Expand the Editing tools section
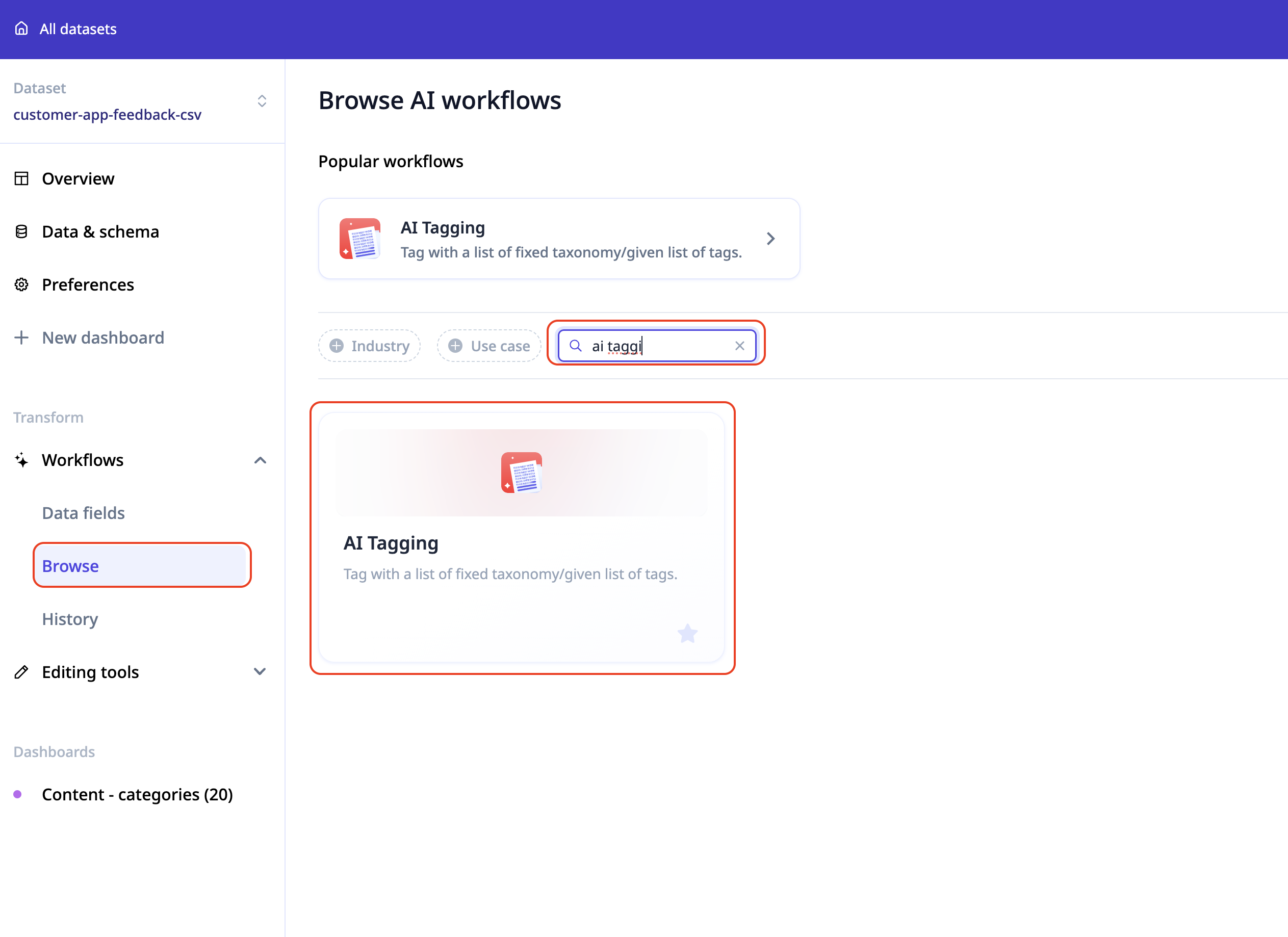 (x=260, y=672)
